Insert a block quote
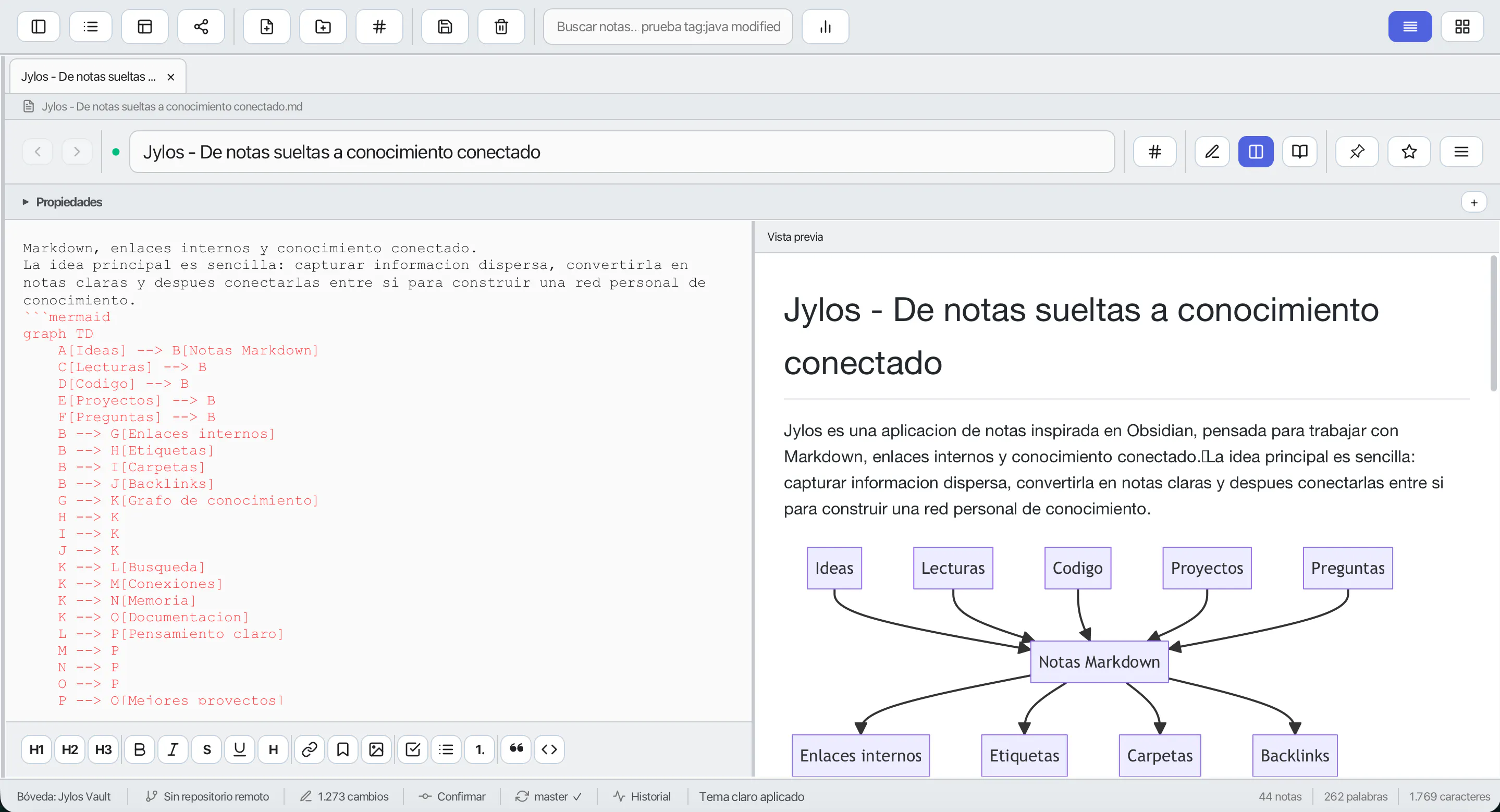The height and width of the screenshot is (812, 1500). pos(516,749)
